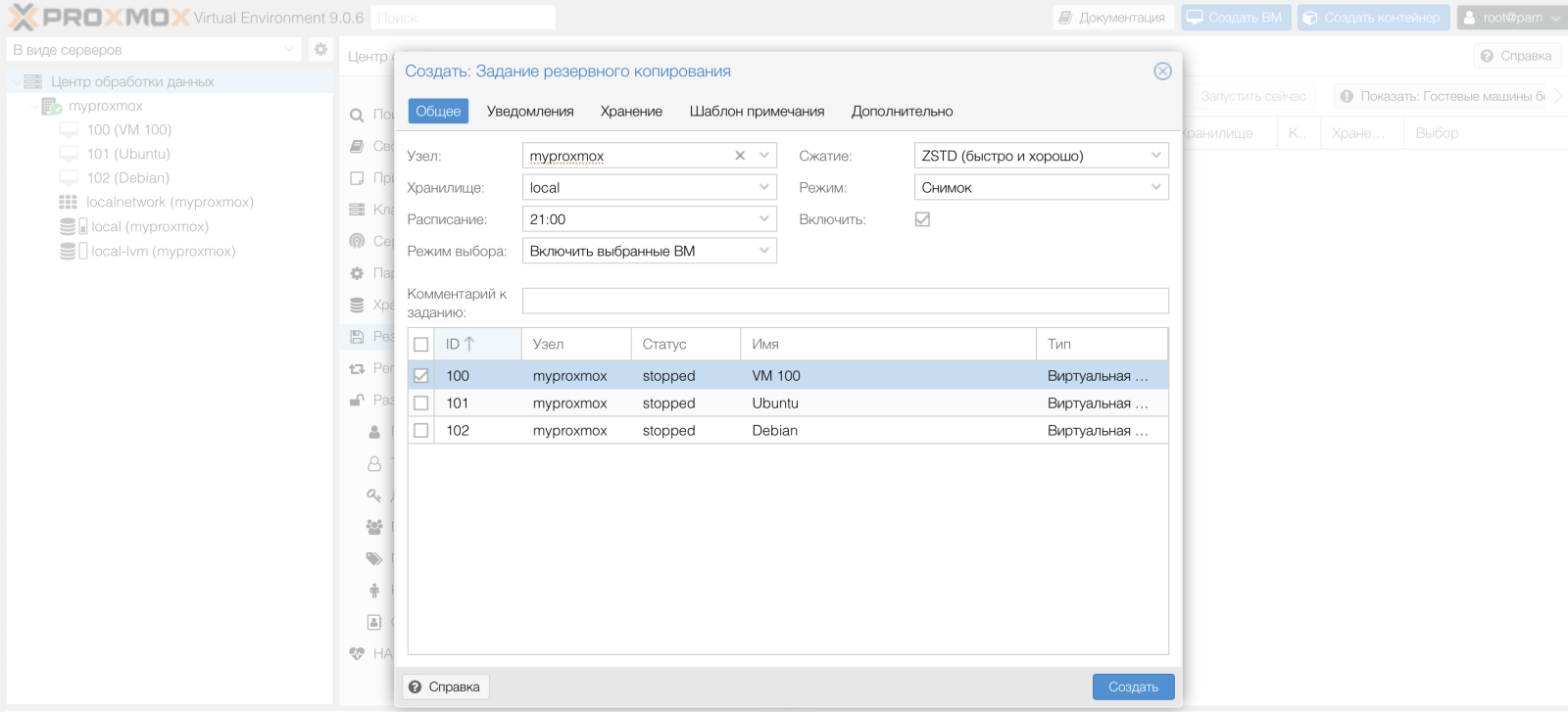Check the checkbox for 102 Debian
The image size is (1568, 712).
[x=421, y=431]
